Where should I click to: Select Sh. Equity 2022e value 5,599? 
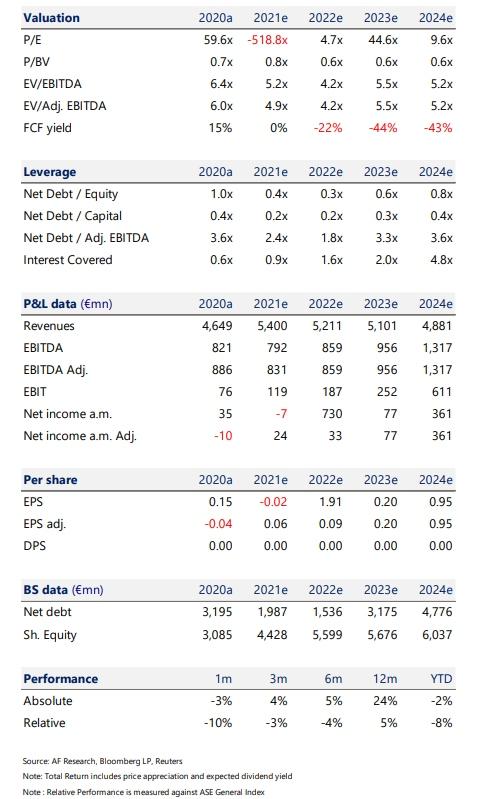327,635
